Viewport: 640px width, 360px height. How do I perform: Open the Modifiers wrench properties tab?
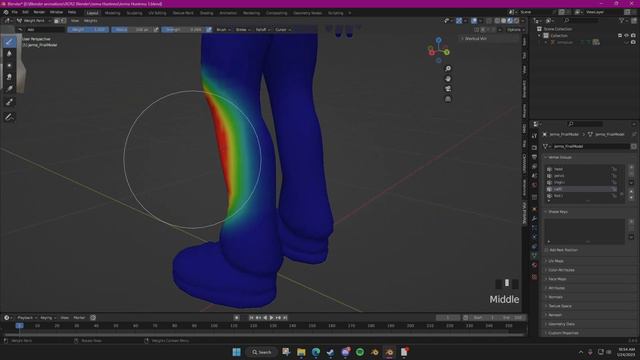tap(534, 219)
